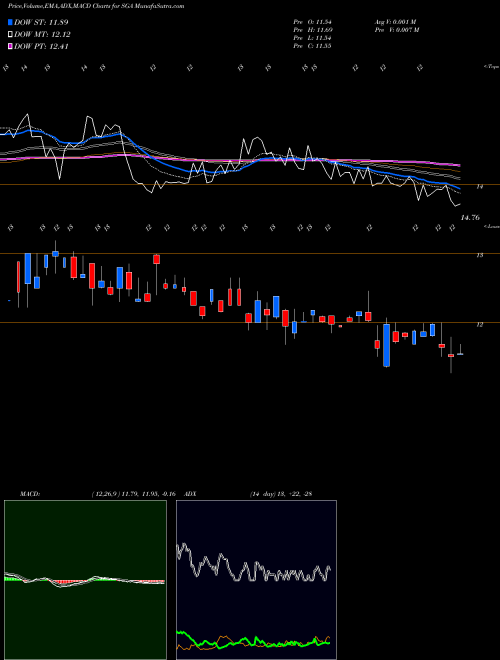Click the blue DOW ST legend swatch
The height and width of the screenshot is (660, 500).
click(11, 22)
